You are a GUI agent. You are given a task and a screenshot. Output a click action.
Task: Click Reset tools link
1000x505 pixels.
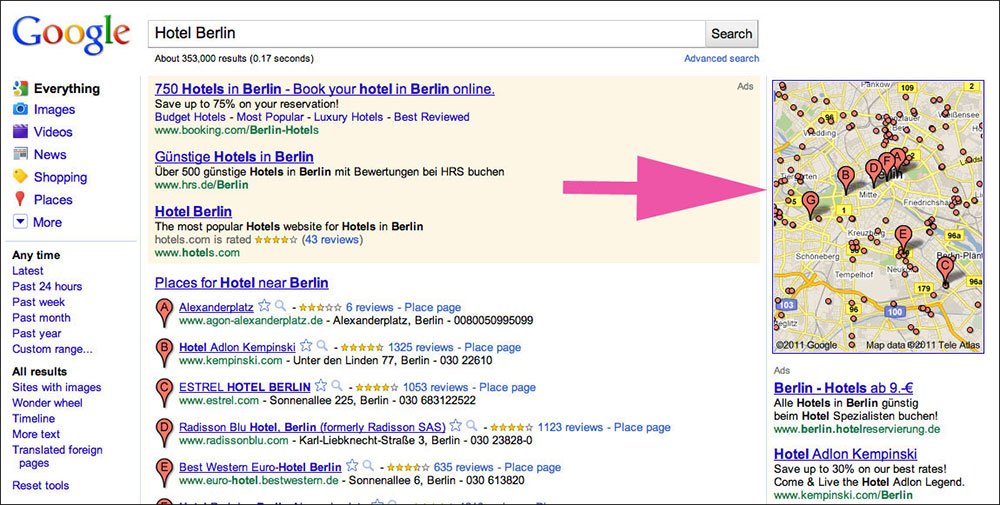pos(41,485)
